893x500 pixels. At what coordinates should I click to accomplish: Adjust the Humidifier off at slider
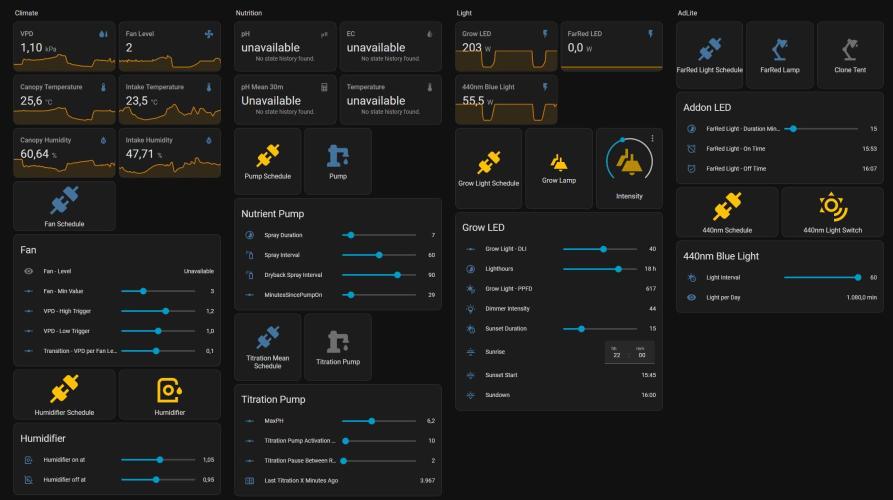point(158,479)
